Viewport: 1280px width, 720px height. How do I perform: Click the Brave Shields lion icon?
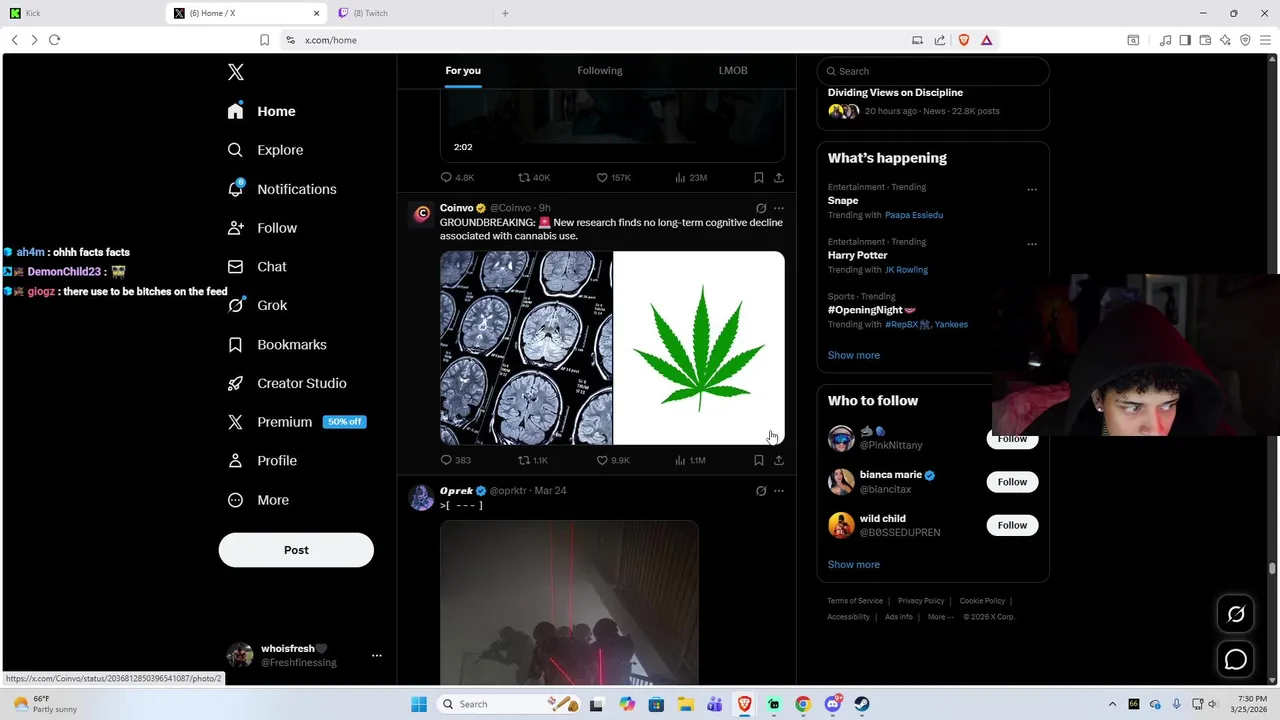click(964, 40)
